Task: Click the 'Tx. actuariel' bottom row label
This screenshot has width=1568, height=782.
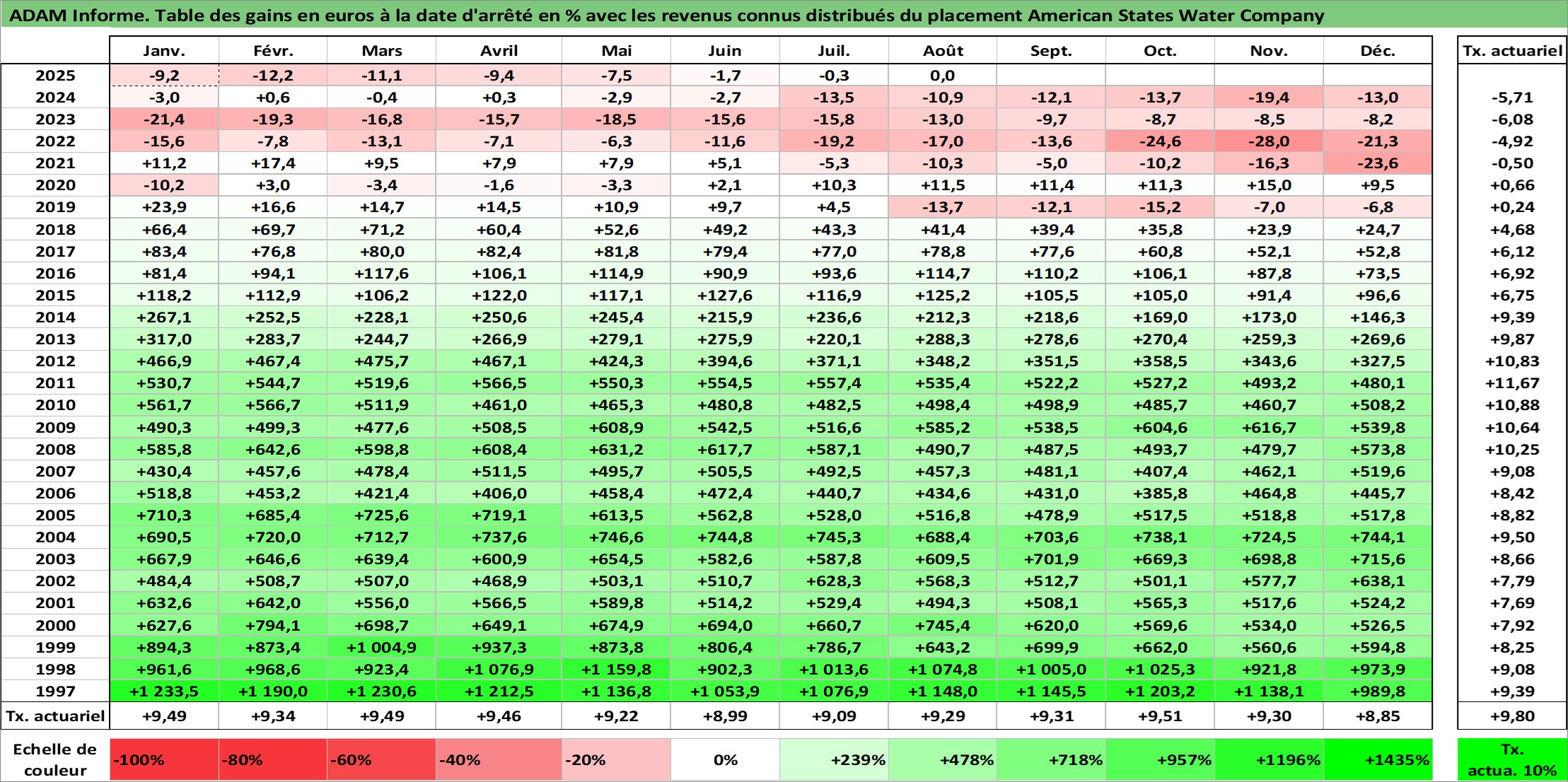Action: click(x=55, y=716)
